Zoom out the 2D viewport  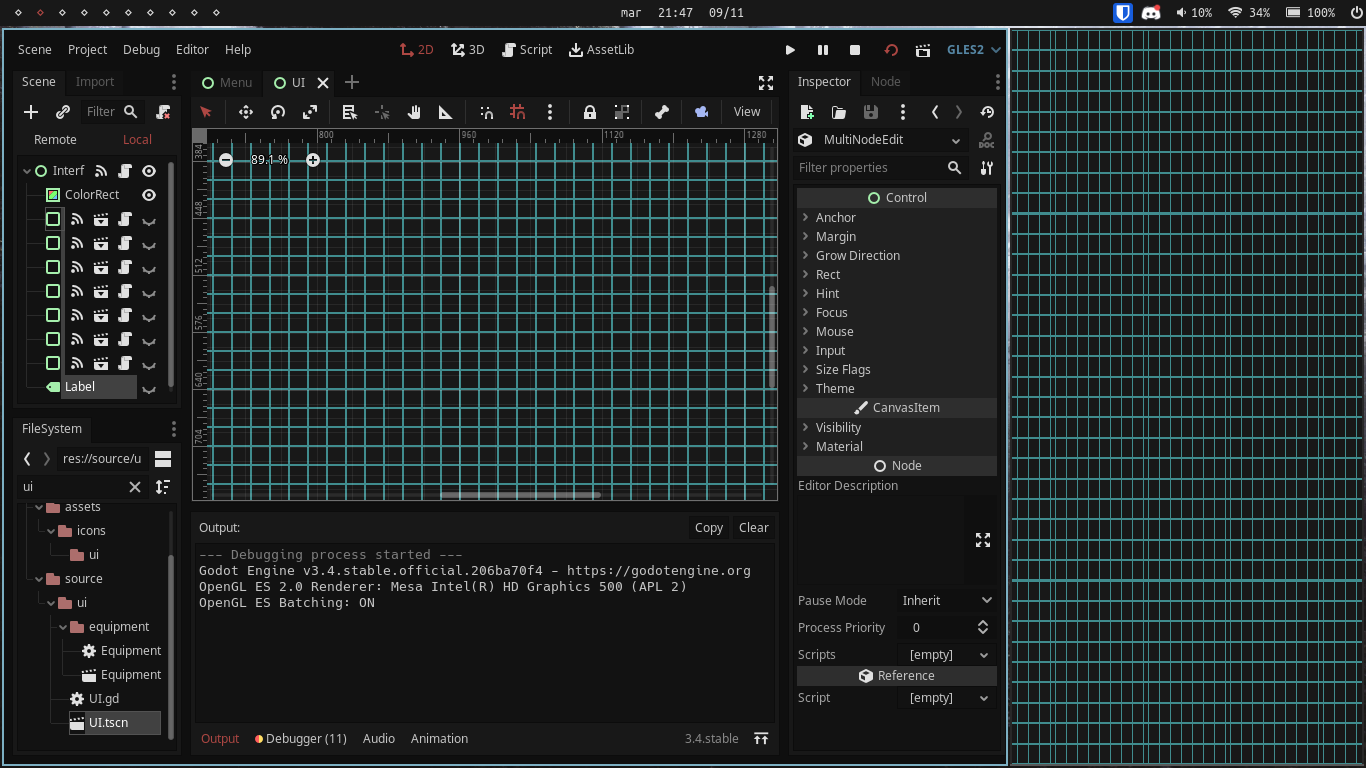click(x=226, y=160)
